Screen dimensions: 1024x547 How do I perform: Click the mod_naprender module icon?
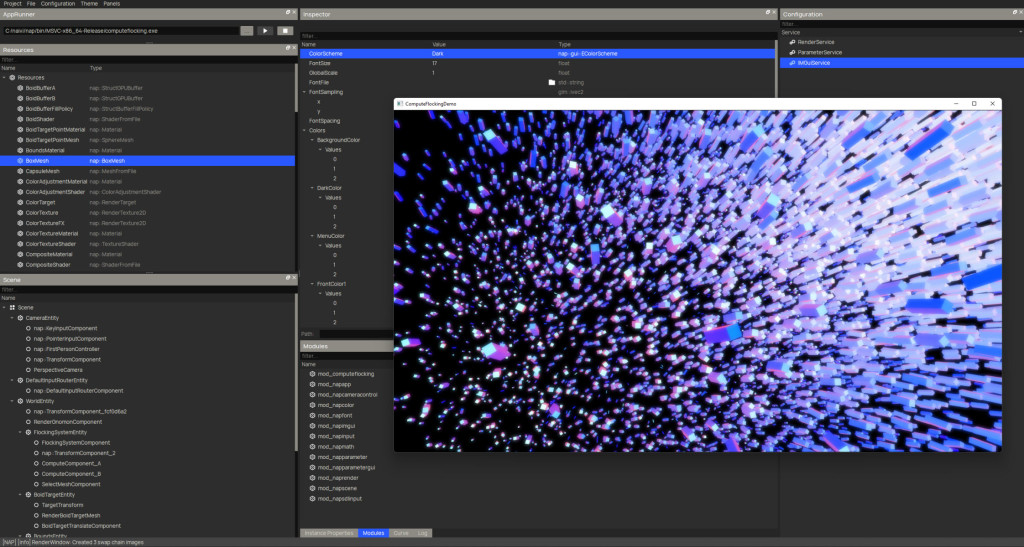tap(312, 477)
